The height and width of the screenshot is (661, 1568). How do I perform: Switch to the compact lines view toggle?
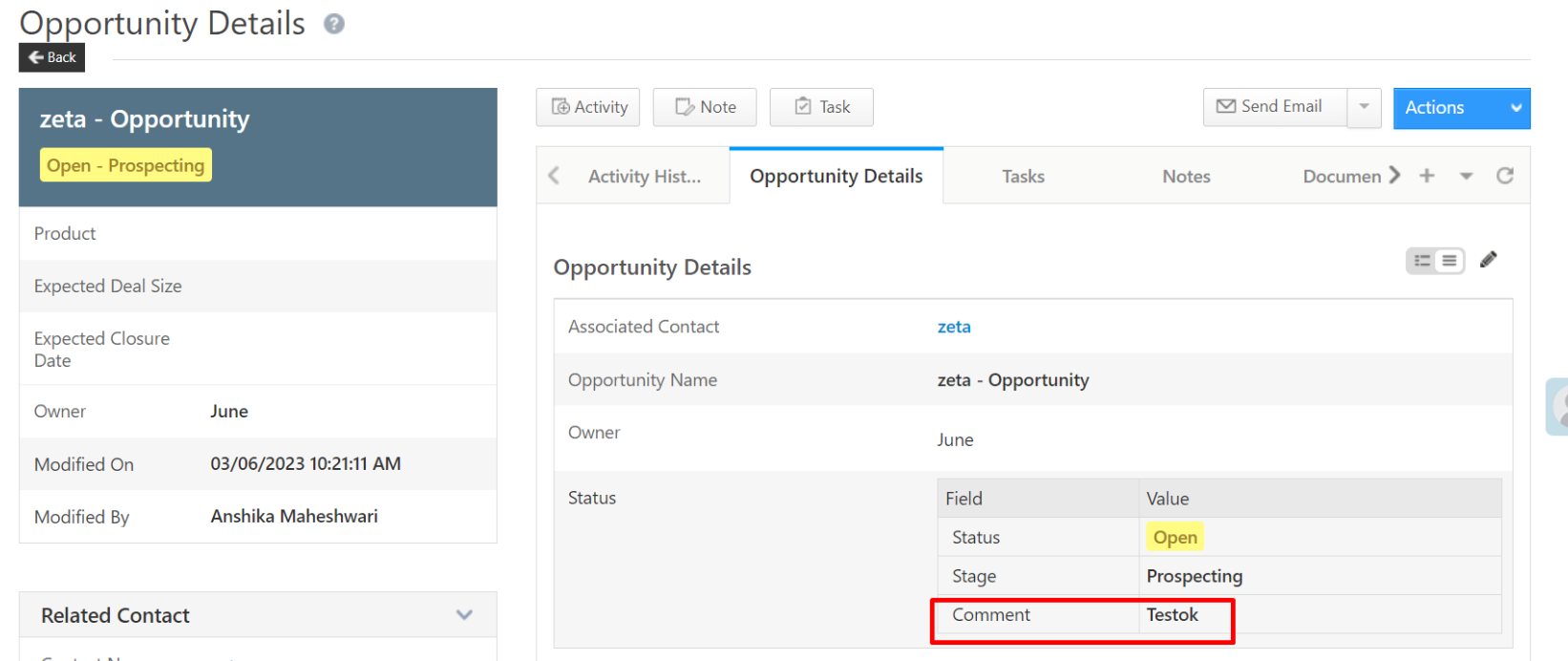1449,261
